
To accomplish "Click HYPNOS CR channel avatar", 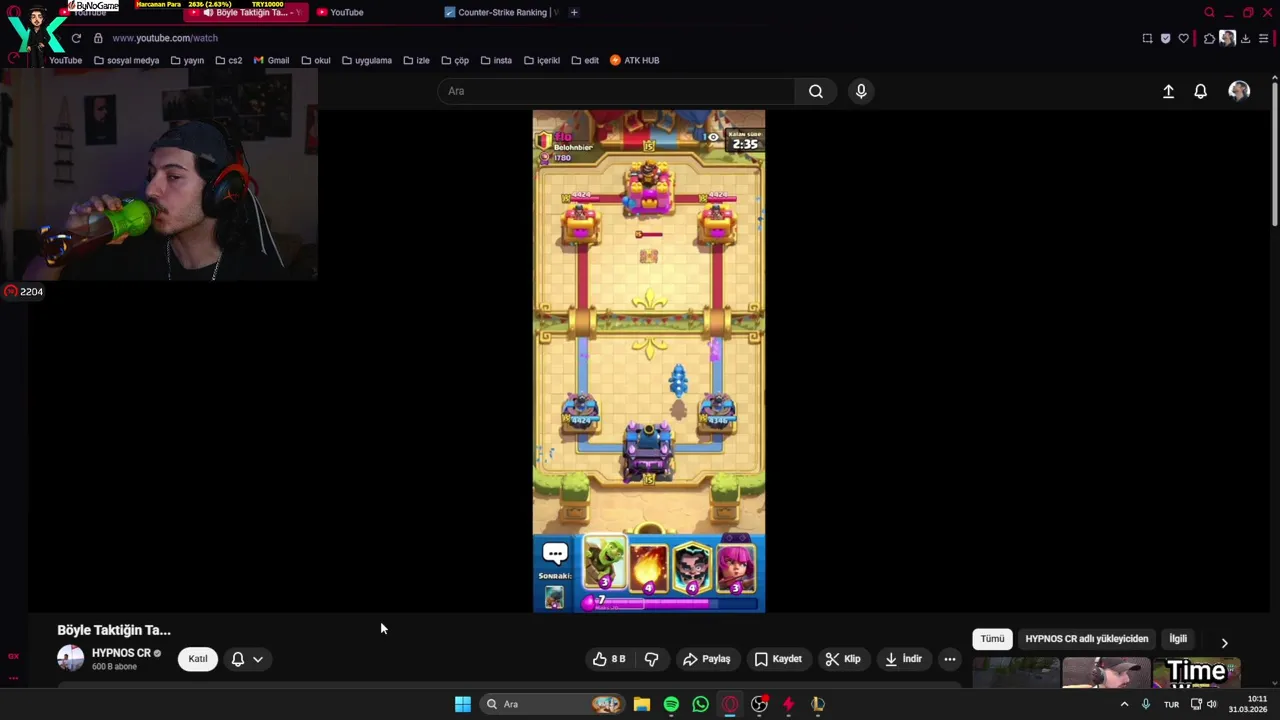I will point(71,658).
